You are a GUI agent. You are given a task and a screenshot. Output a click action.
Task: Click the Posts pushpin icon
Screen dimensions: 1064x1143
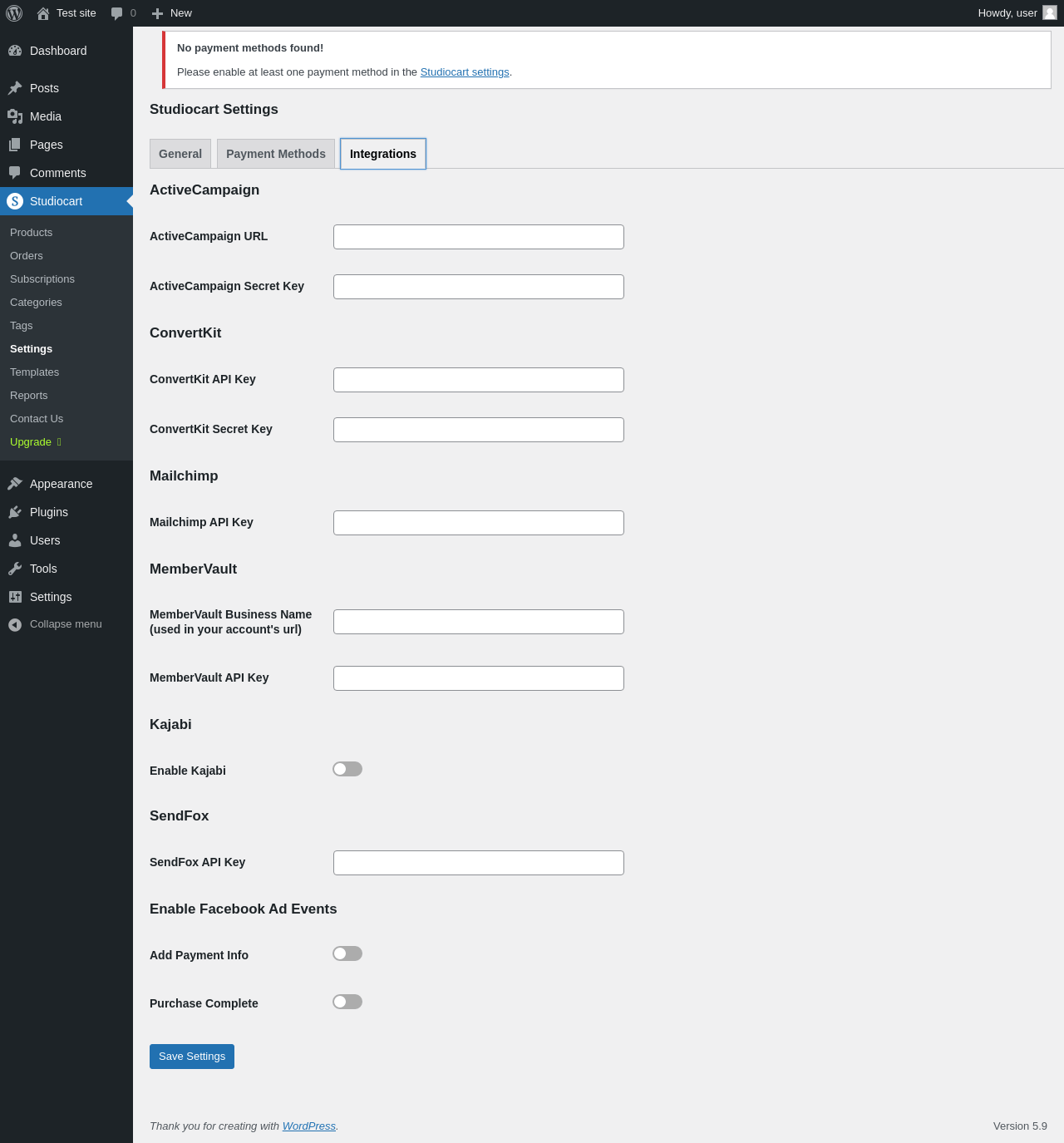[x=15, y=88]
